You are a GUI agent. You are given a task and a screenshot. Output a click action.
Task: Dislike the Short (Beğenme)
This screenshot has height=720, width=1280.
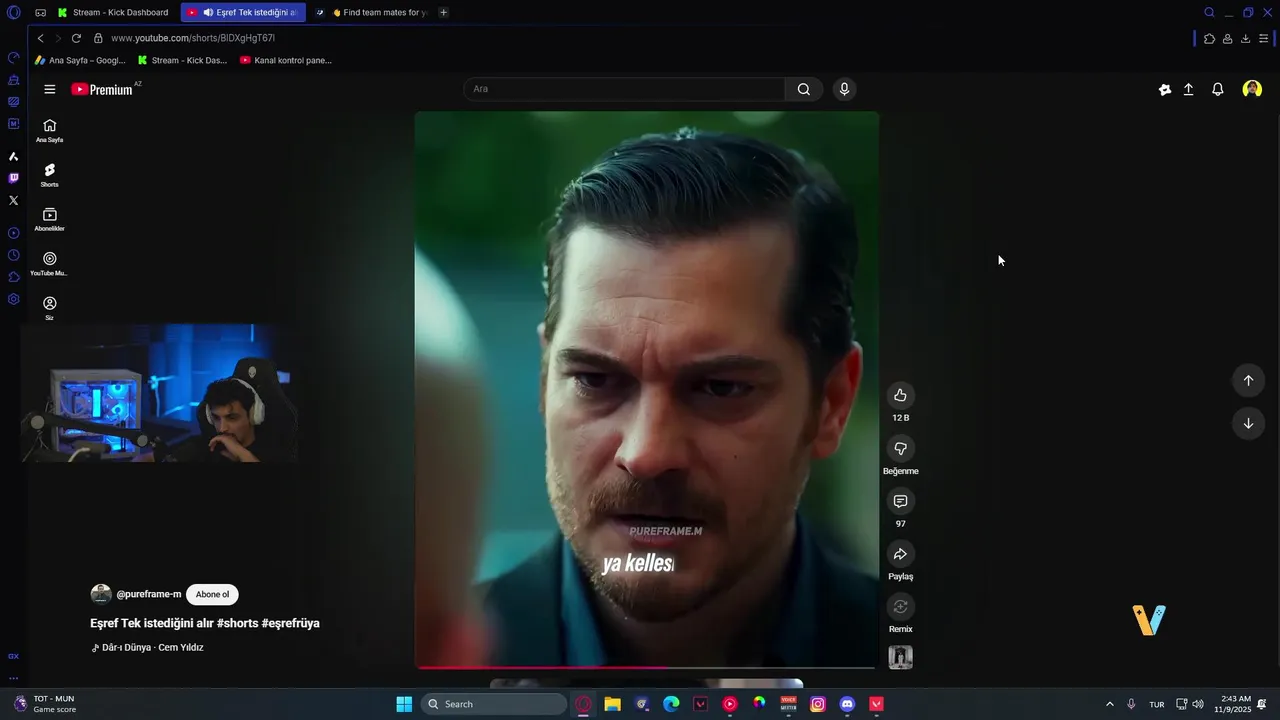pyautogui.click(x=900, y=448)
